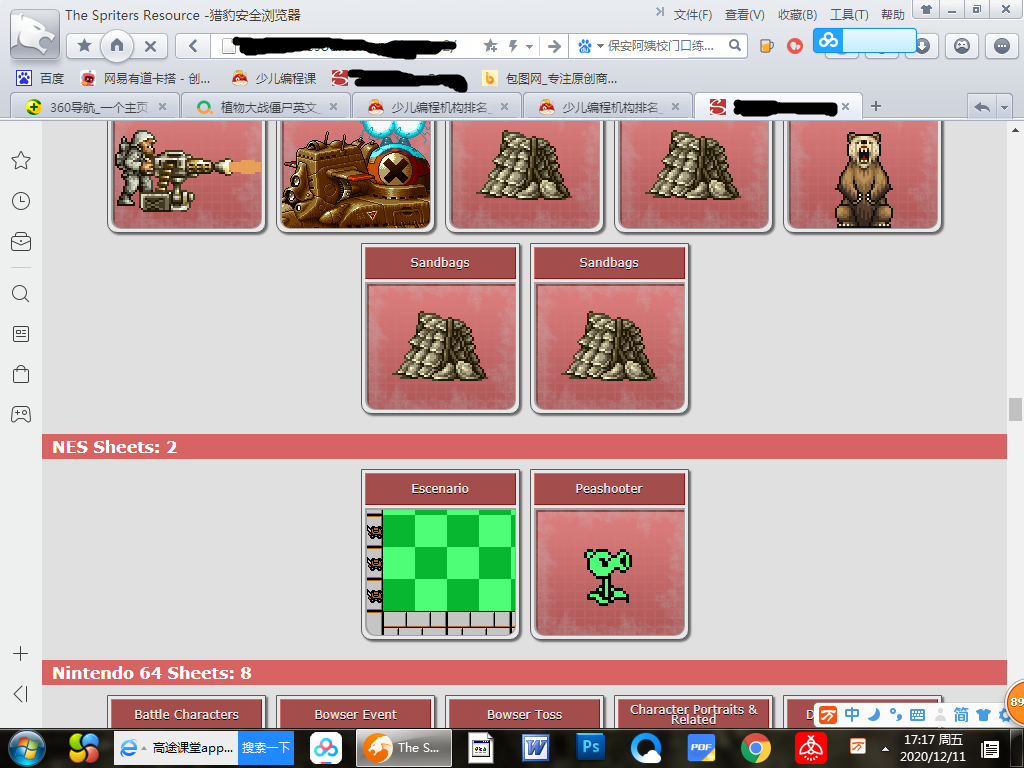Open the sidebar search magnifier icon
The width and height of the screenshot is (1024, 768).
coord(21,294)
